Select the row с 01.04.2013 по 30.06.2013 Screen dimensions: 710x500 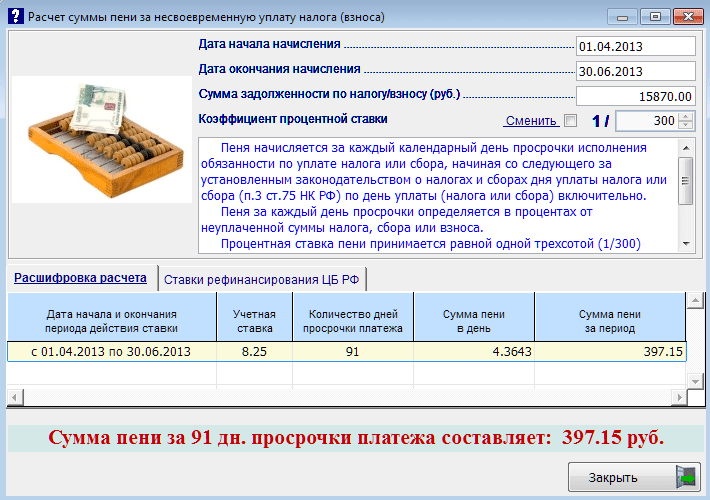(x=346, y=351)
